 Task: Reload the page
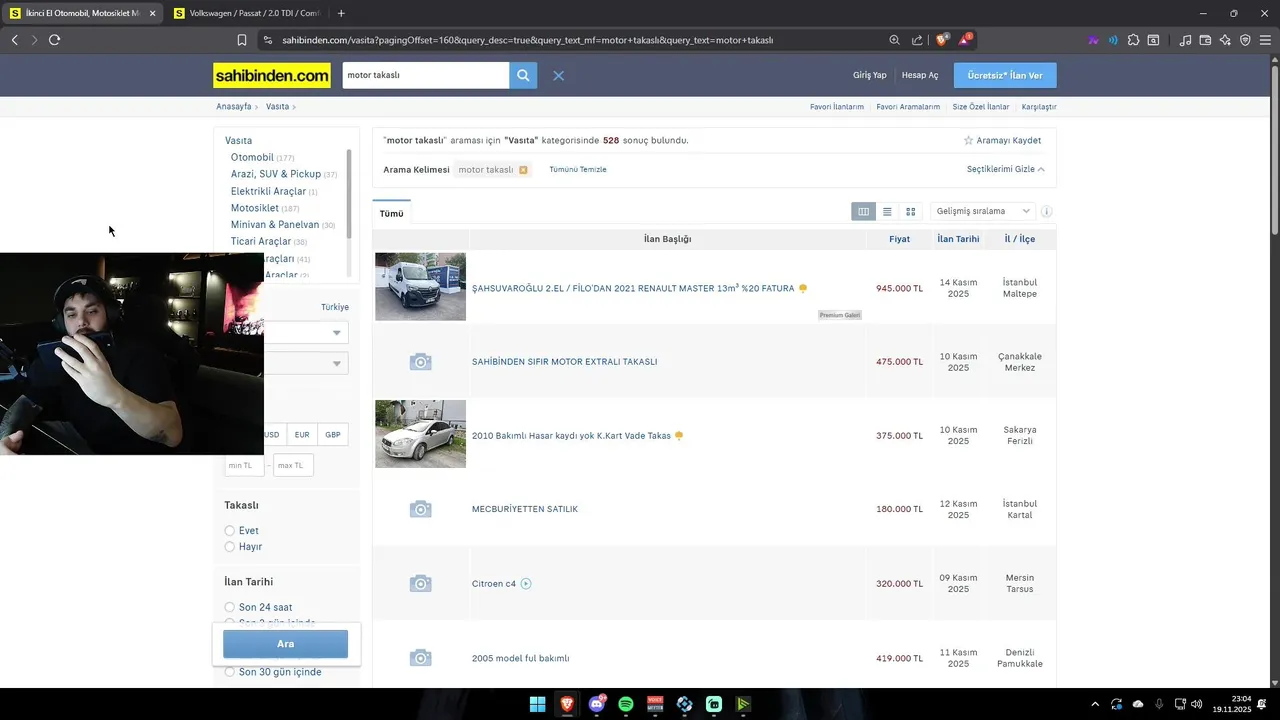tap(54, 40)
